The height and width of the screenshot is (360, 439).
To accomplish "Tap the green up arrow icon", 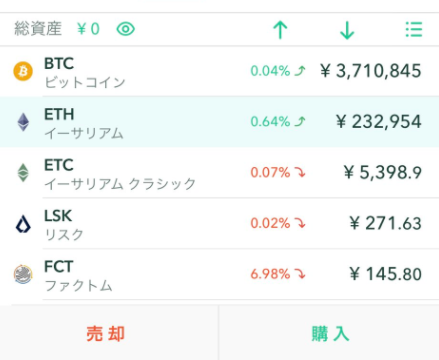I will [280, 30].
